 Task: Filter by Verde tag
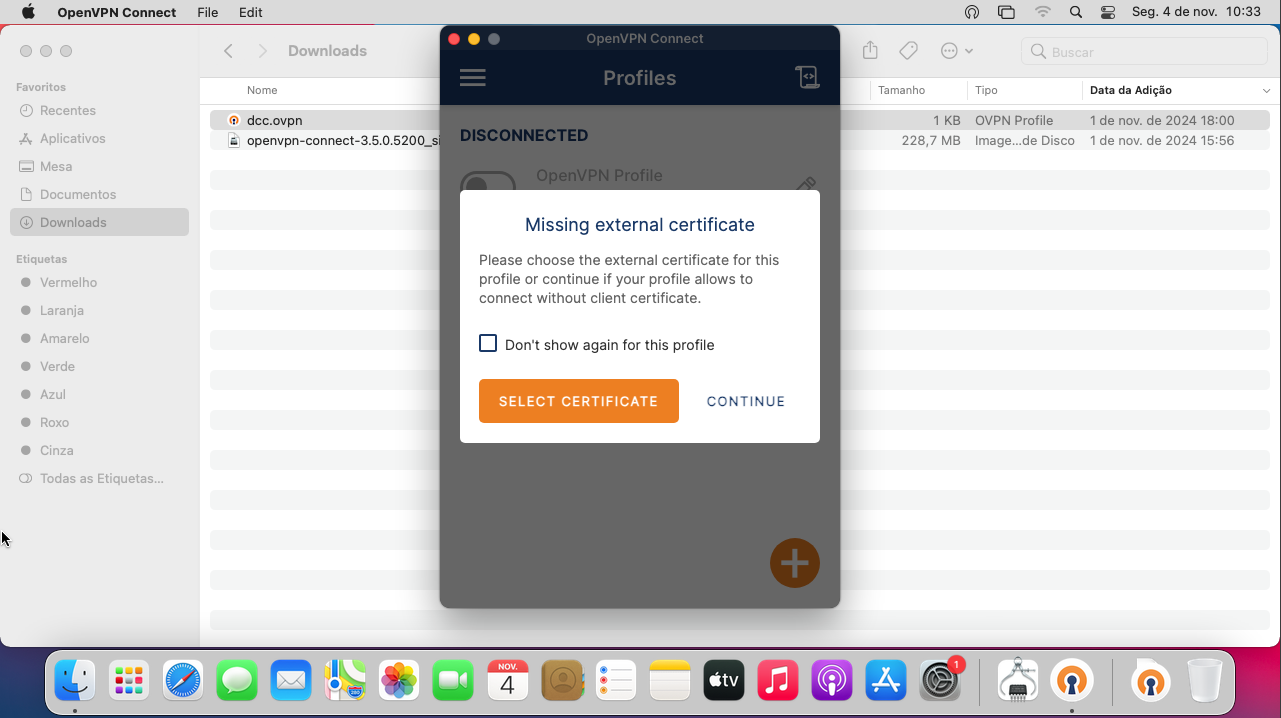point(99,366)
